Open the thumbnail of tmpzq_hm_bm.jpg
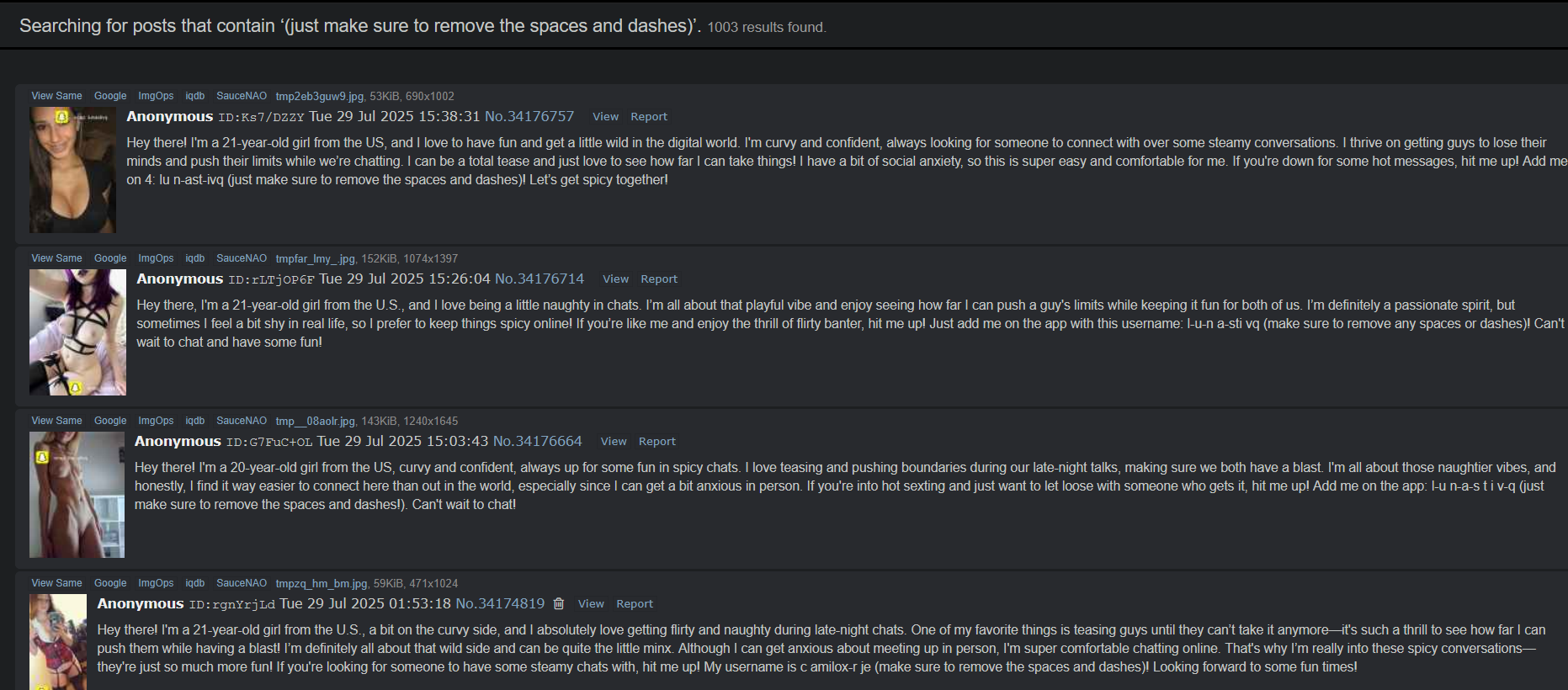Image resolution: width=1568 pixels, height=690 pixels. (58, 642)
